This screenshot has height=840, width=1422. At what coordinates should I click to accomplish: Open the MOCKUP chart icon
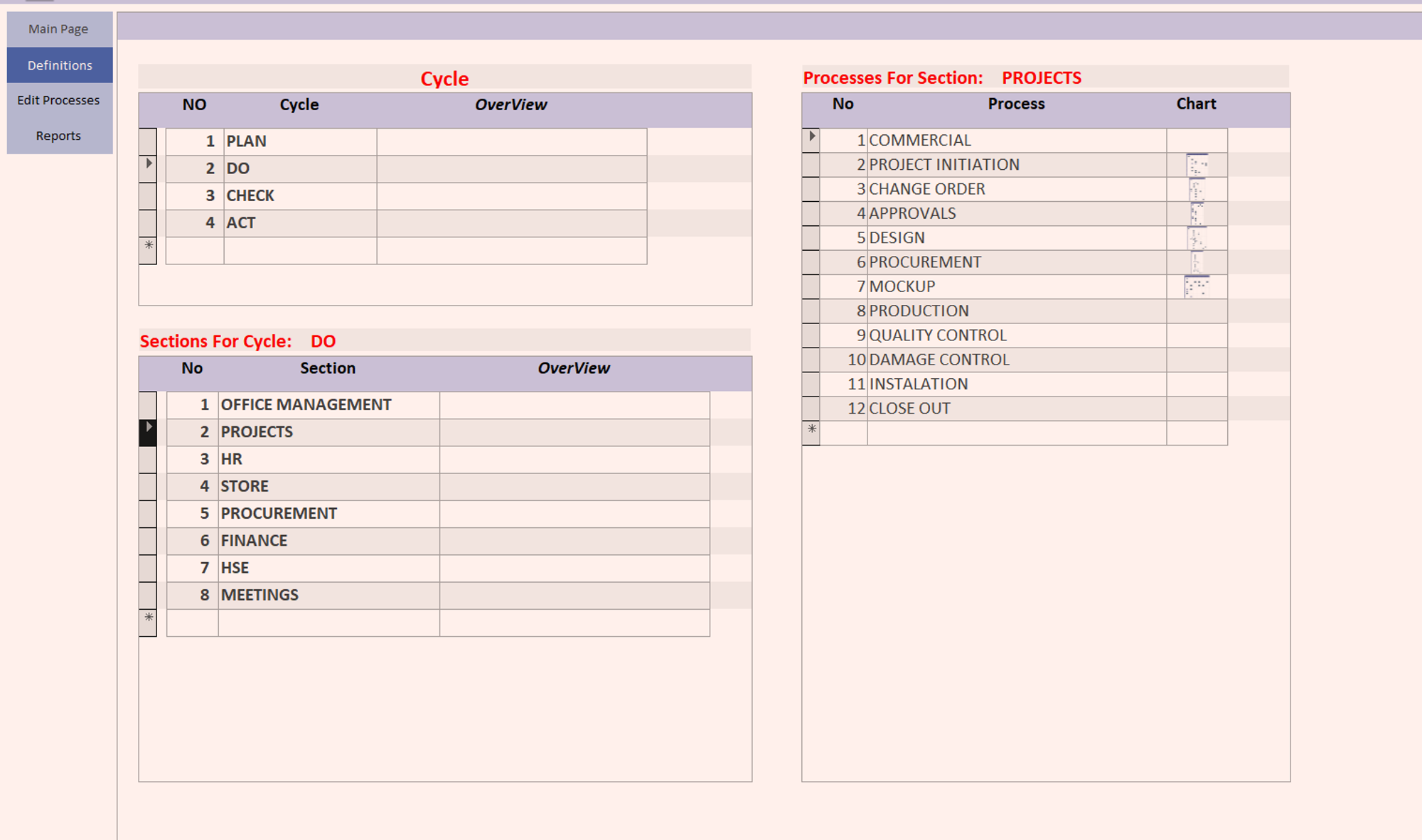pyautogui.click(x=1197, y=286)
